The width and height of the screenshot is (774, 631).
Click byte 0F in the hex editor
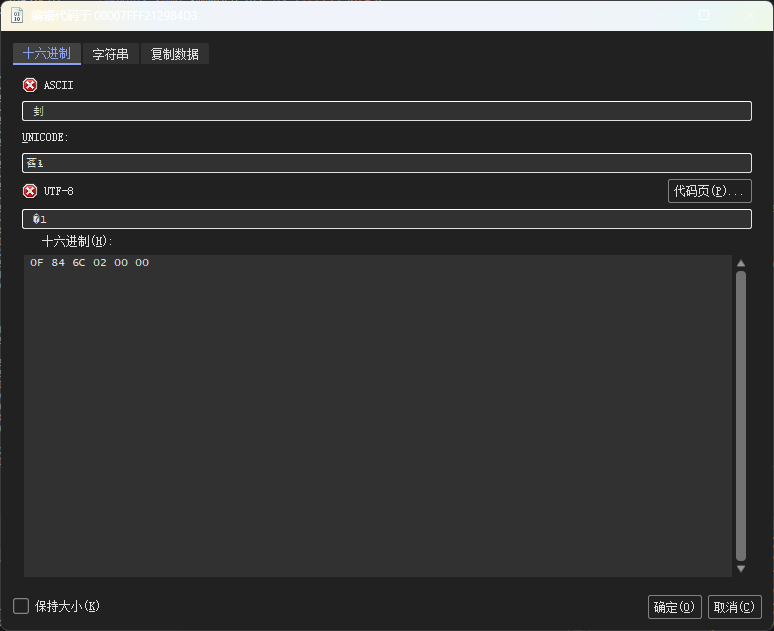[37, 263]
